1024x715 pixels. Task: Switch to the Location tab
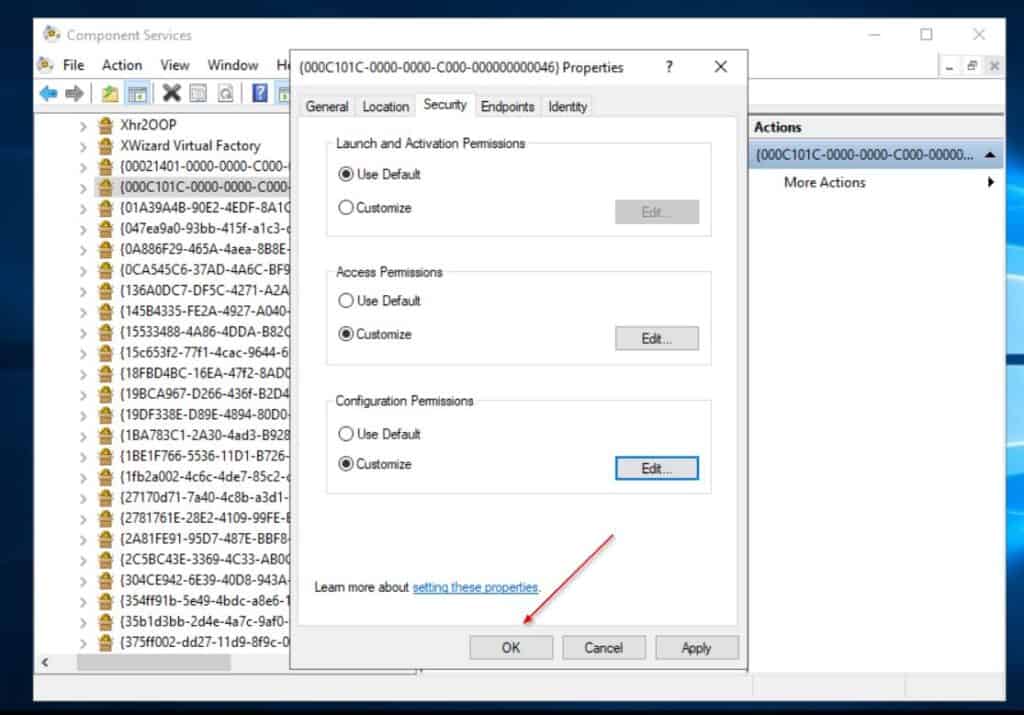[385, 106]
